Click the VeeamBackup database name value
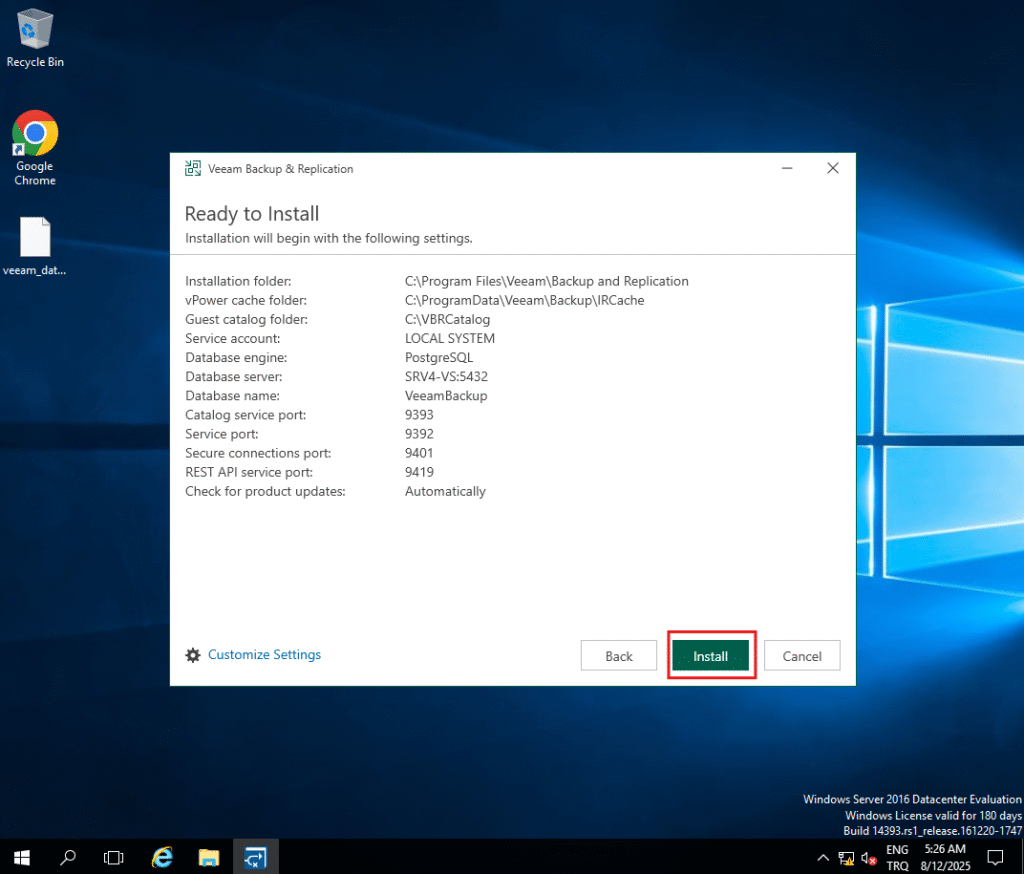Viewport: 1024px width, 874px height. tap(446, 395)
